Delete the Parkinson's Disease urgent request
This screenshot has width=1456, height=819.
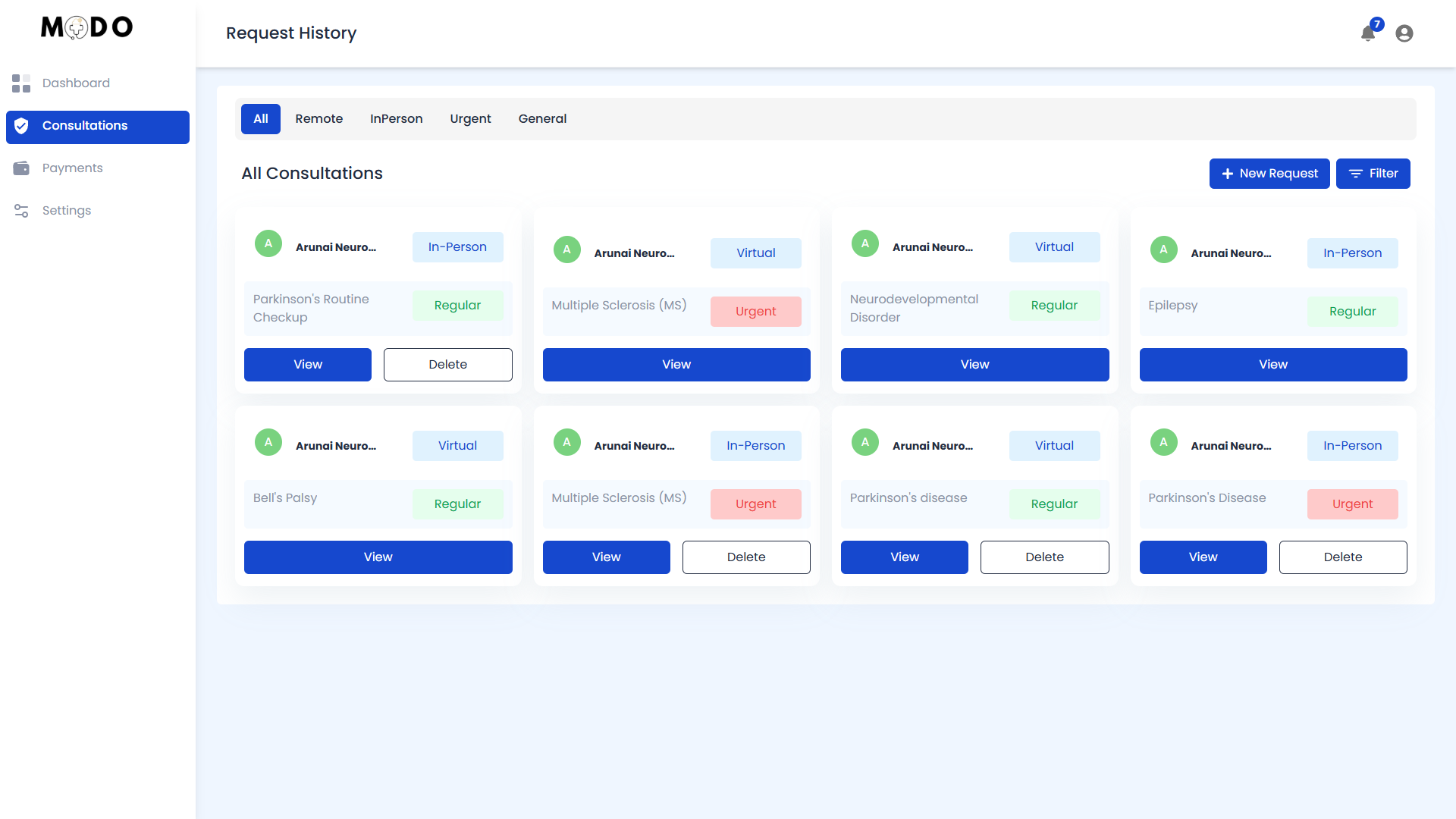tap(1342, 557)
